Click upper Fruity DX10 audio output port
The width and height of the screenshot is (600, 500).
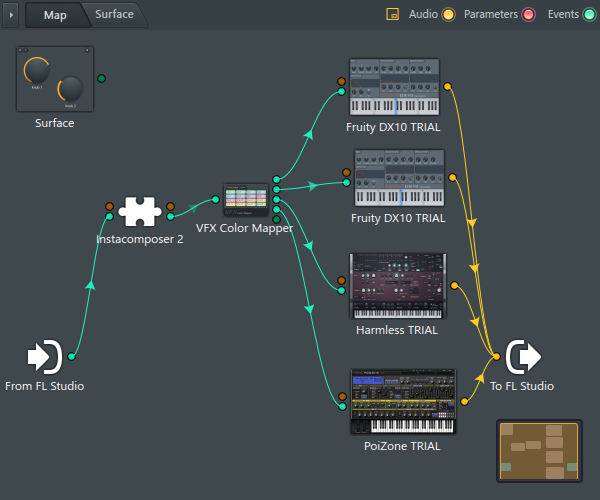tap(447, 86)
